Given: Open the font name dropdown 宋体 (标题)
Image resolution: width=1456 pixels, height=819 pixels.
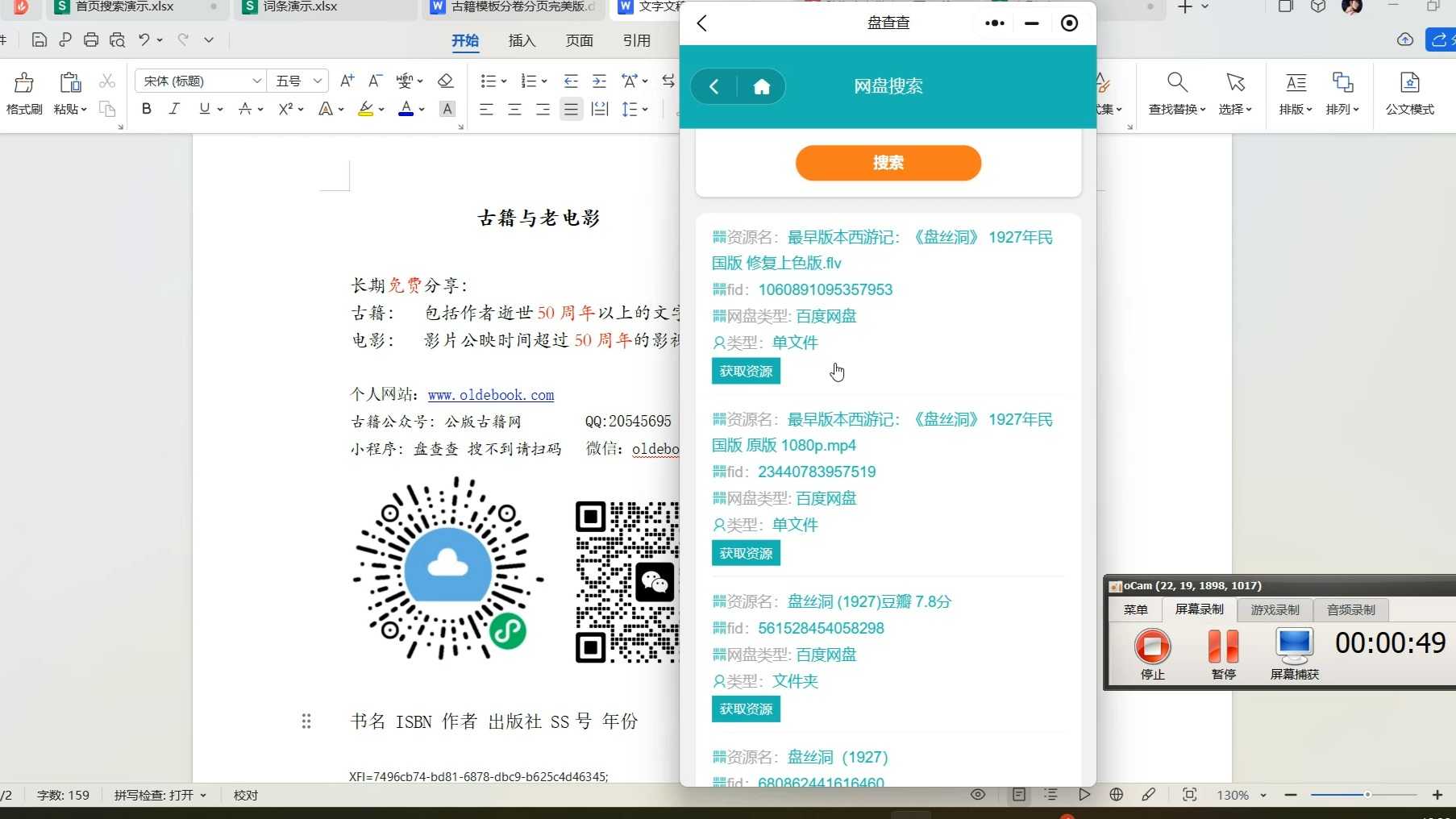Looking at the screenshot, I should (200, 81).
